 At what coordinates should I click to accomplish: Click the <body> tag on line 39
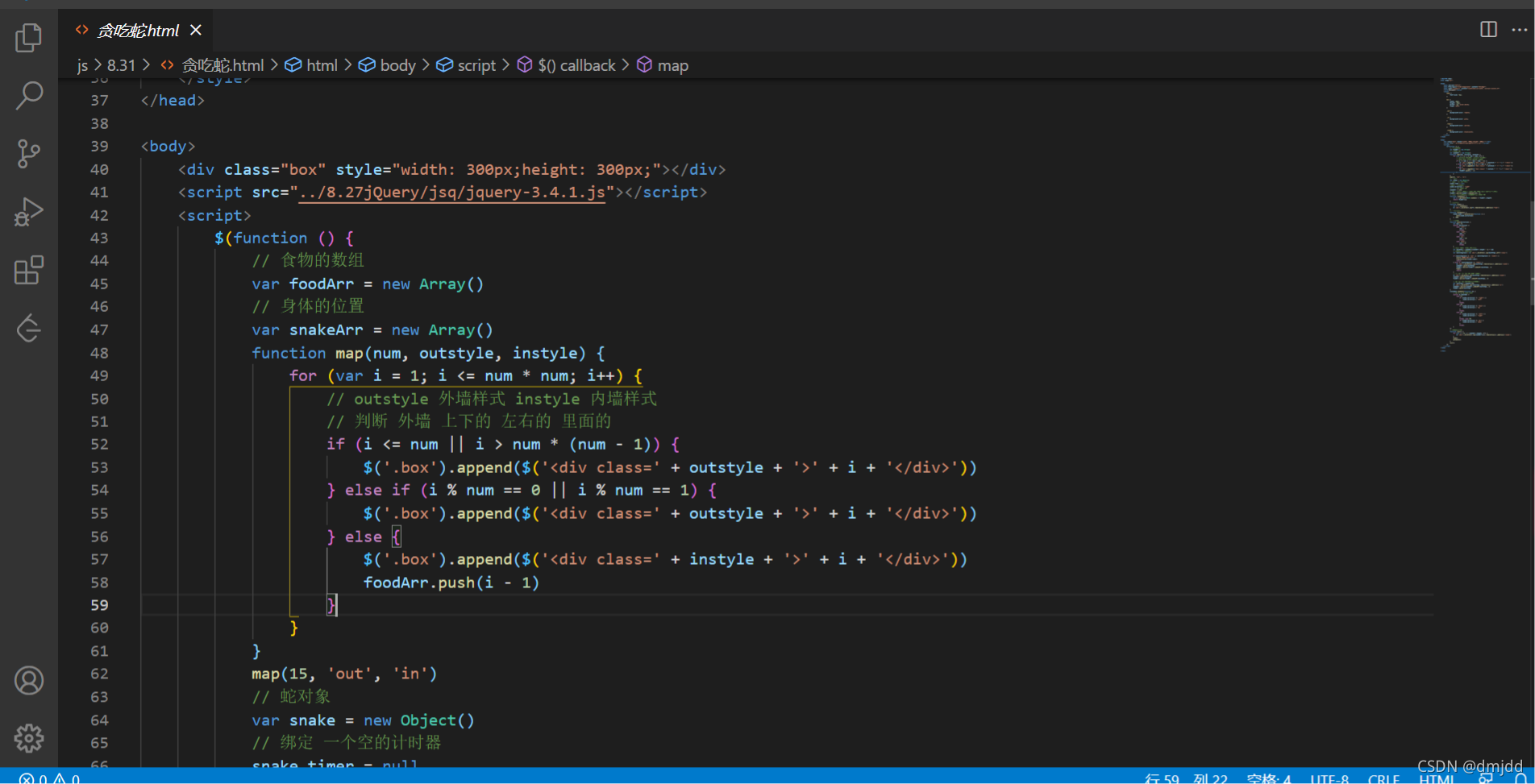pos(168,146)
